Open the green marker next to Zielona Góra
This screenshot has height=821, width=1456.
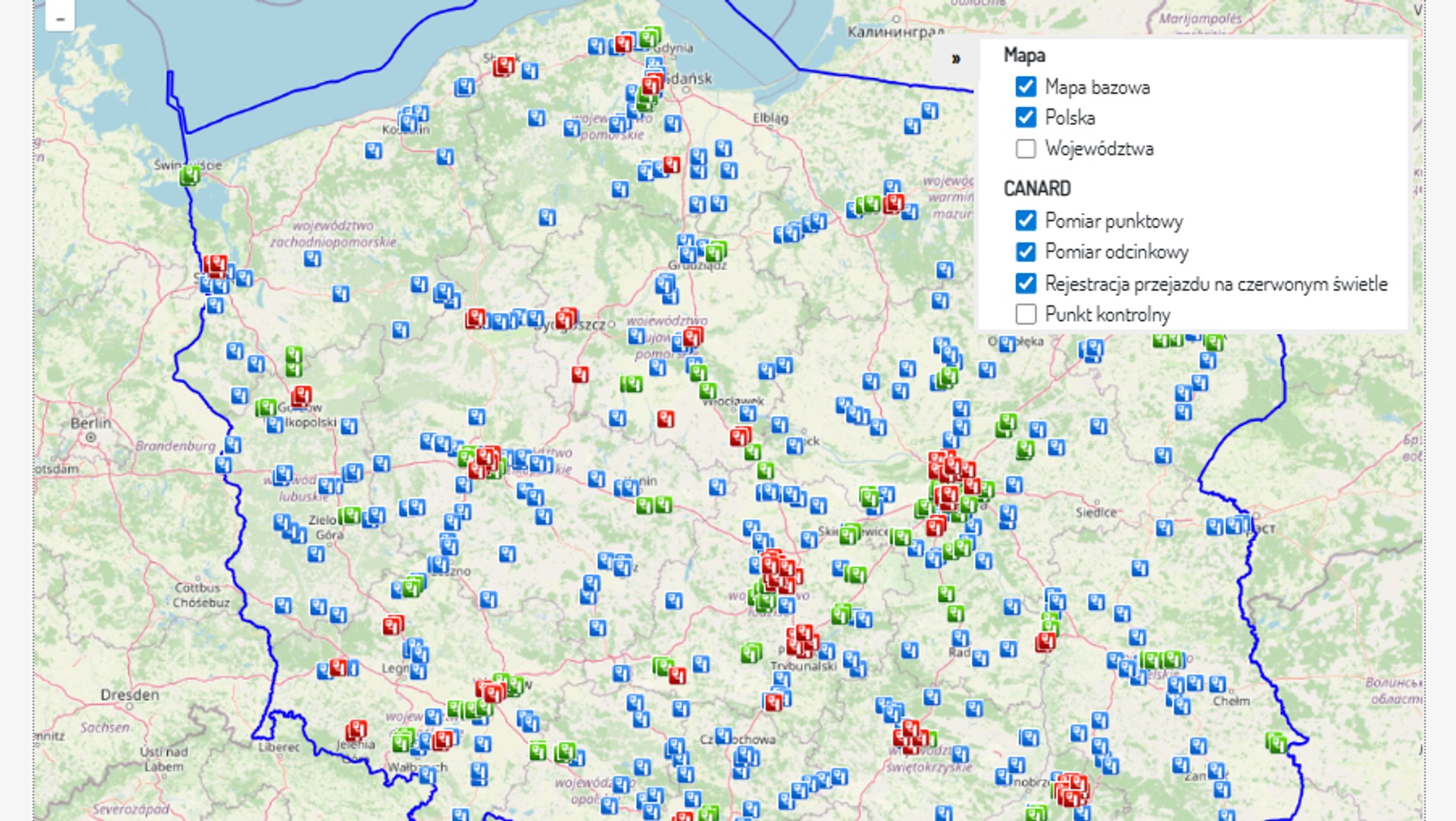pos(350,515)
